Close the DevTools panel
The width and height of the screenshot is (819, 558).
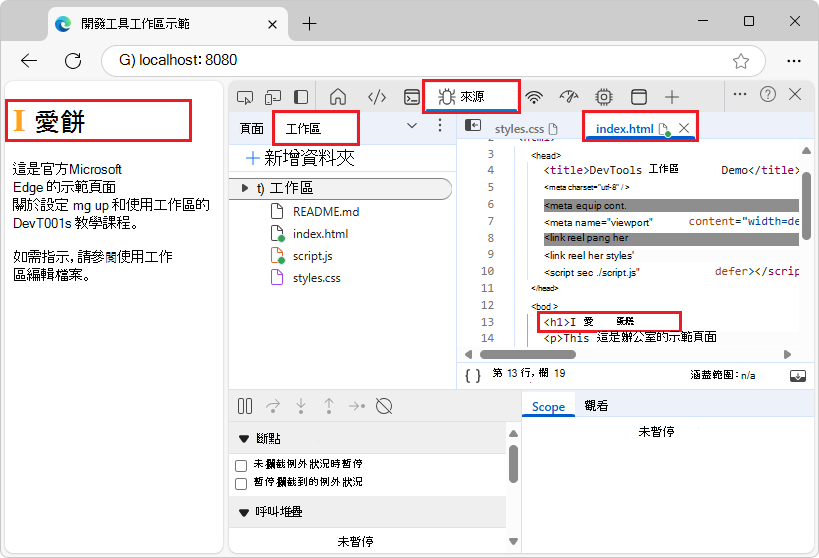[795, 94]
